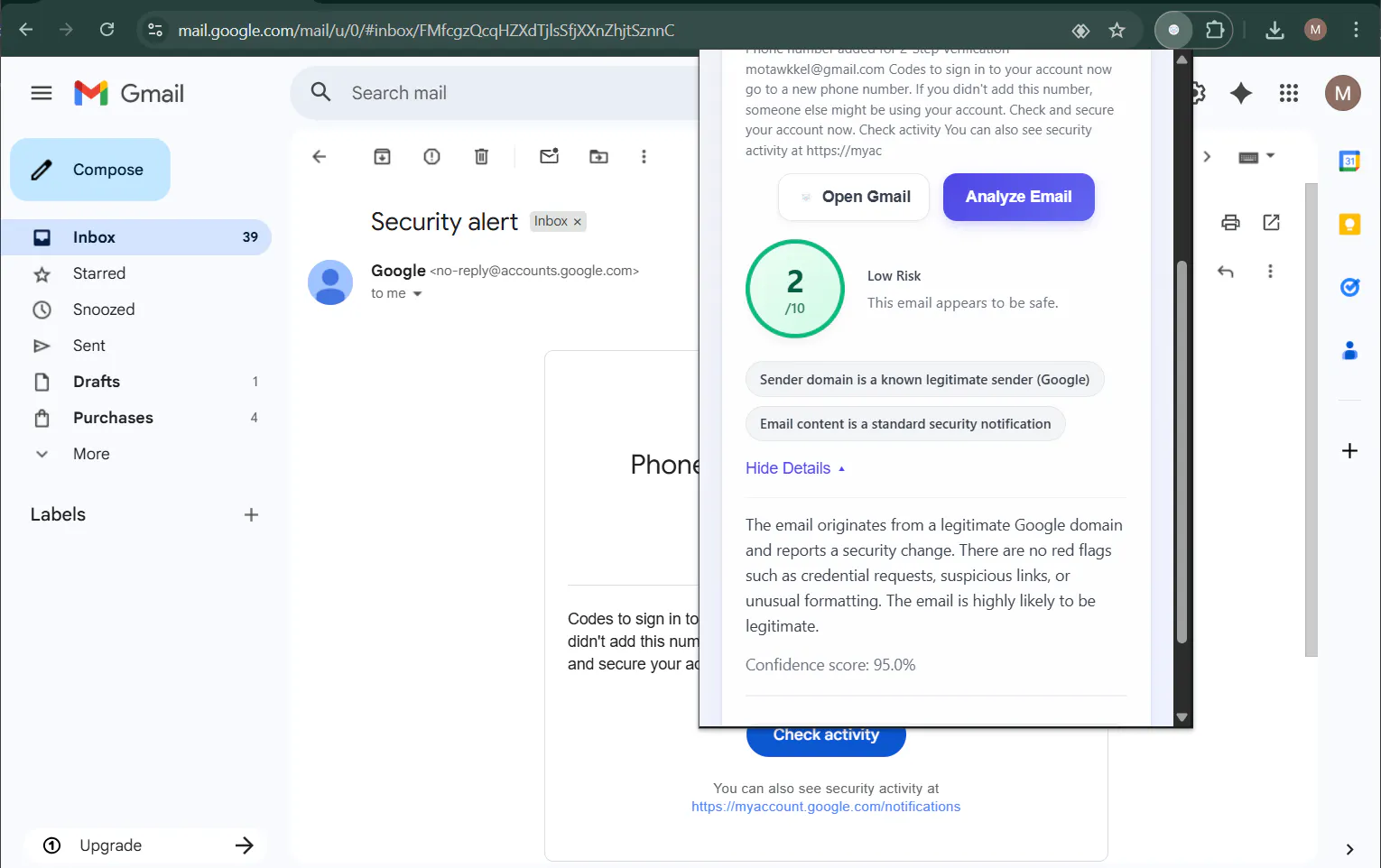Go to the next email chevron
Image resolution: width=1381 pixels, height=868 pixels.
pos(1207,157)
